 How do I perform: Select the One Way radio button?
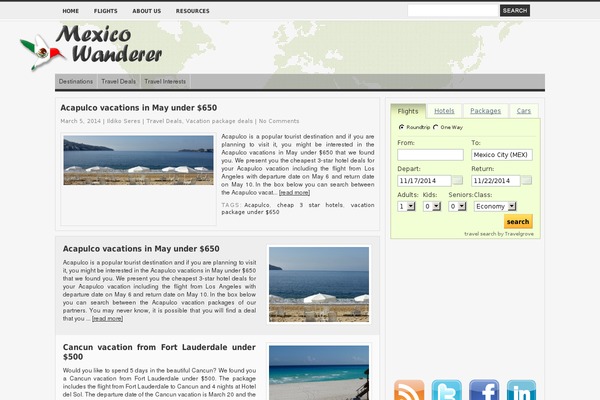(x=435, y=127)
